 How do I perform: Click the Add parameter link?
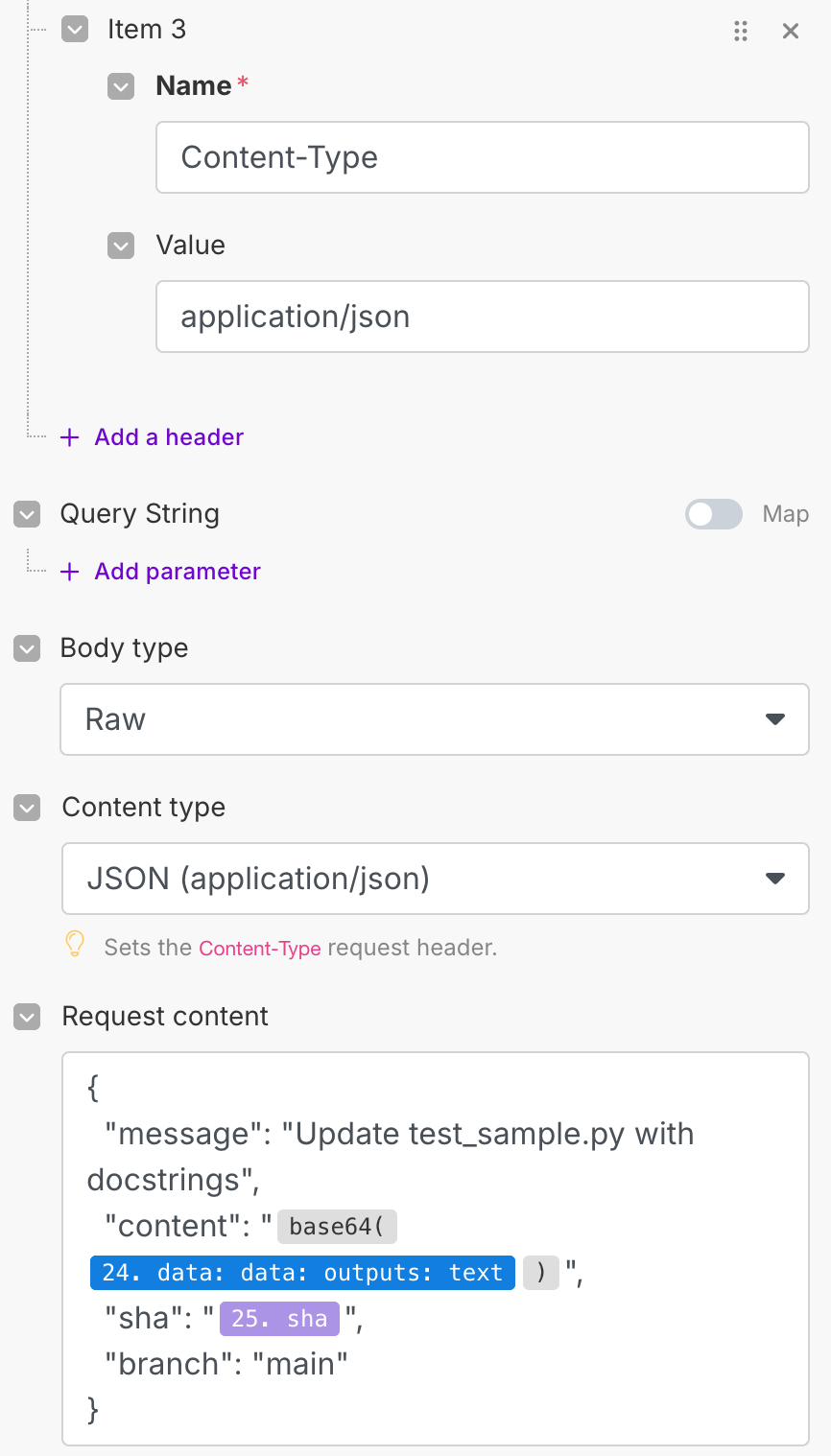point(178,572)
